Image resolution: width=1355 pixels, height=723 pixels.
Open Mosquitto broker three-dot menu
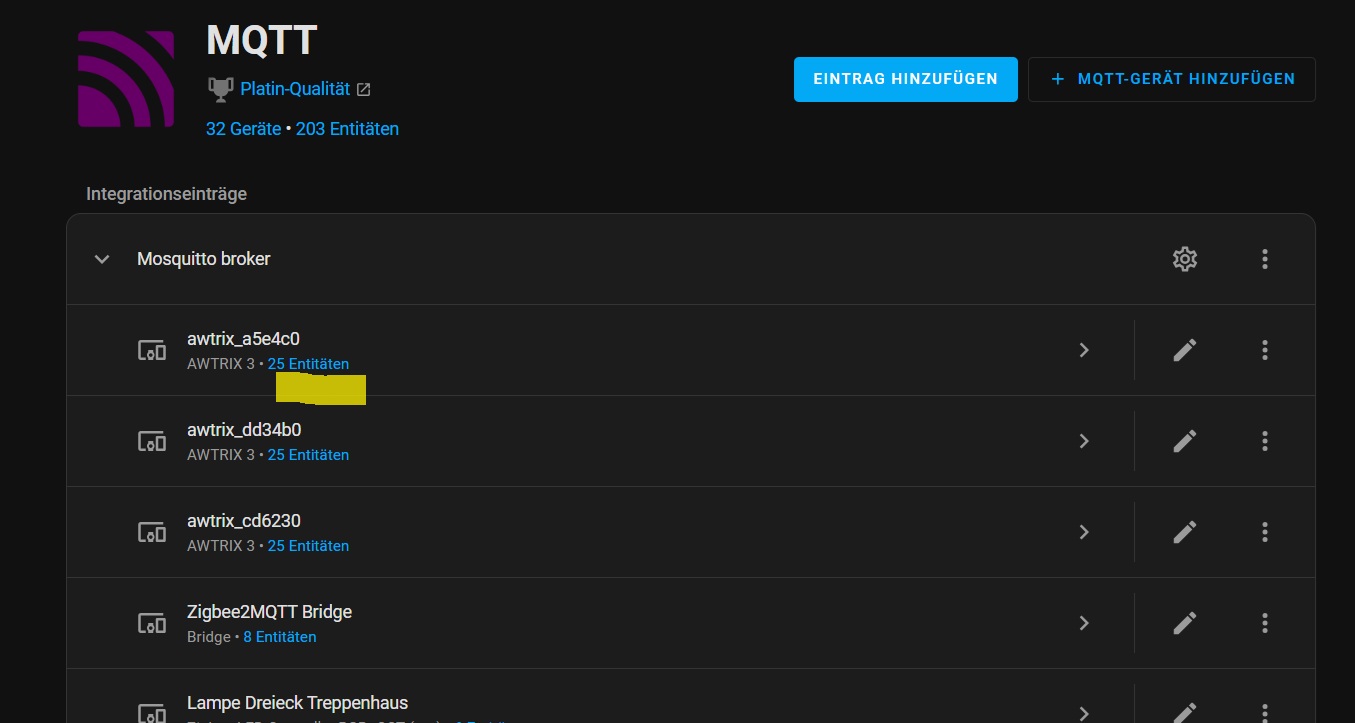[1265, 259]
